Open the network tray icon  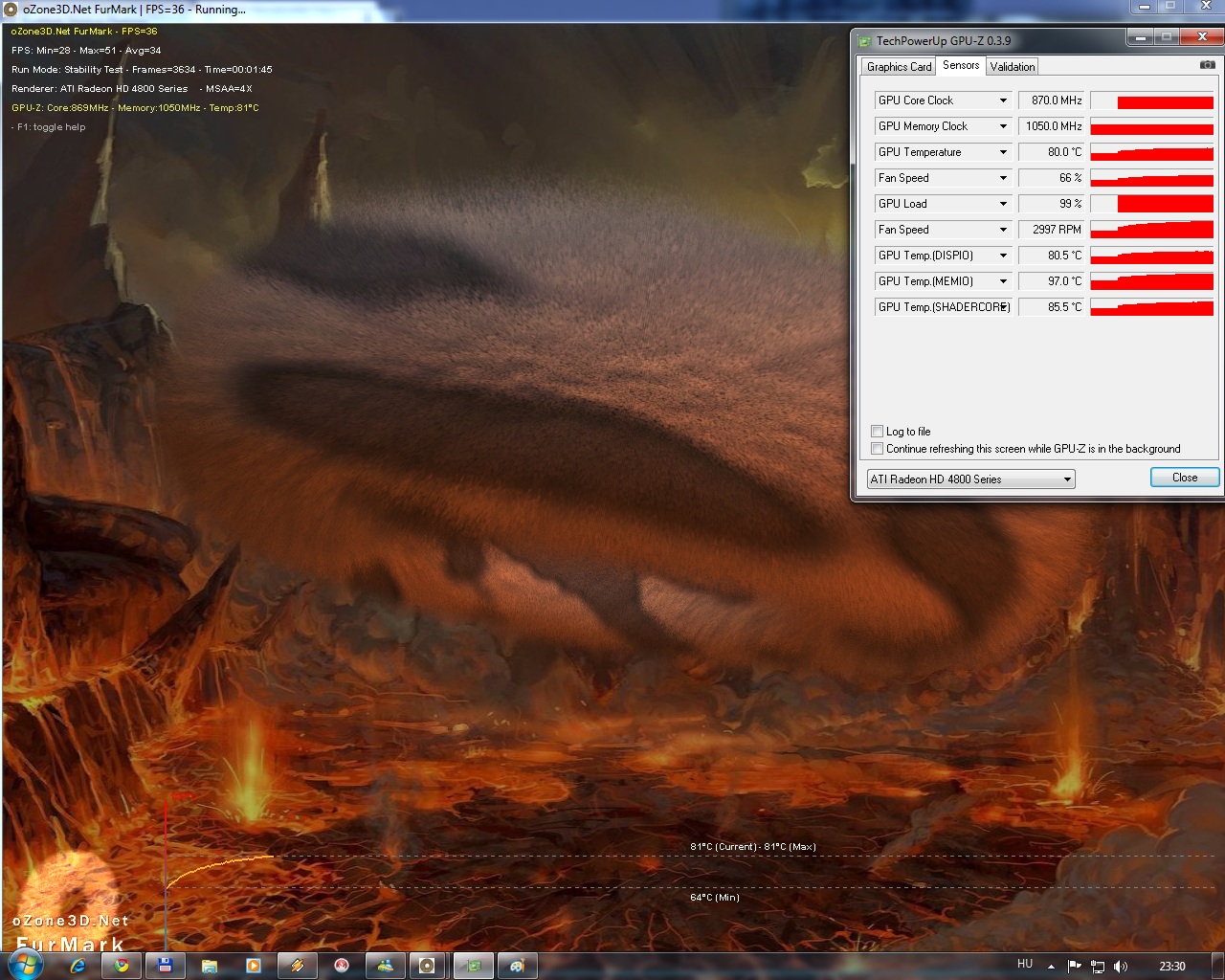(x=1098, y=967)
